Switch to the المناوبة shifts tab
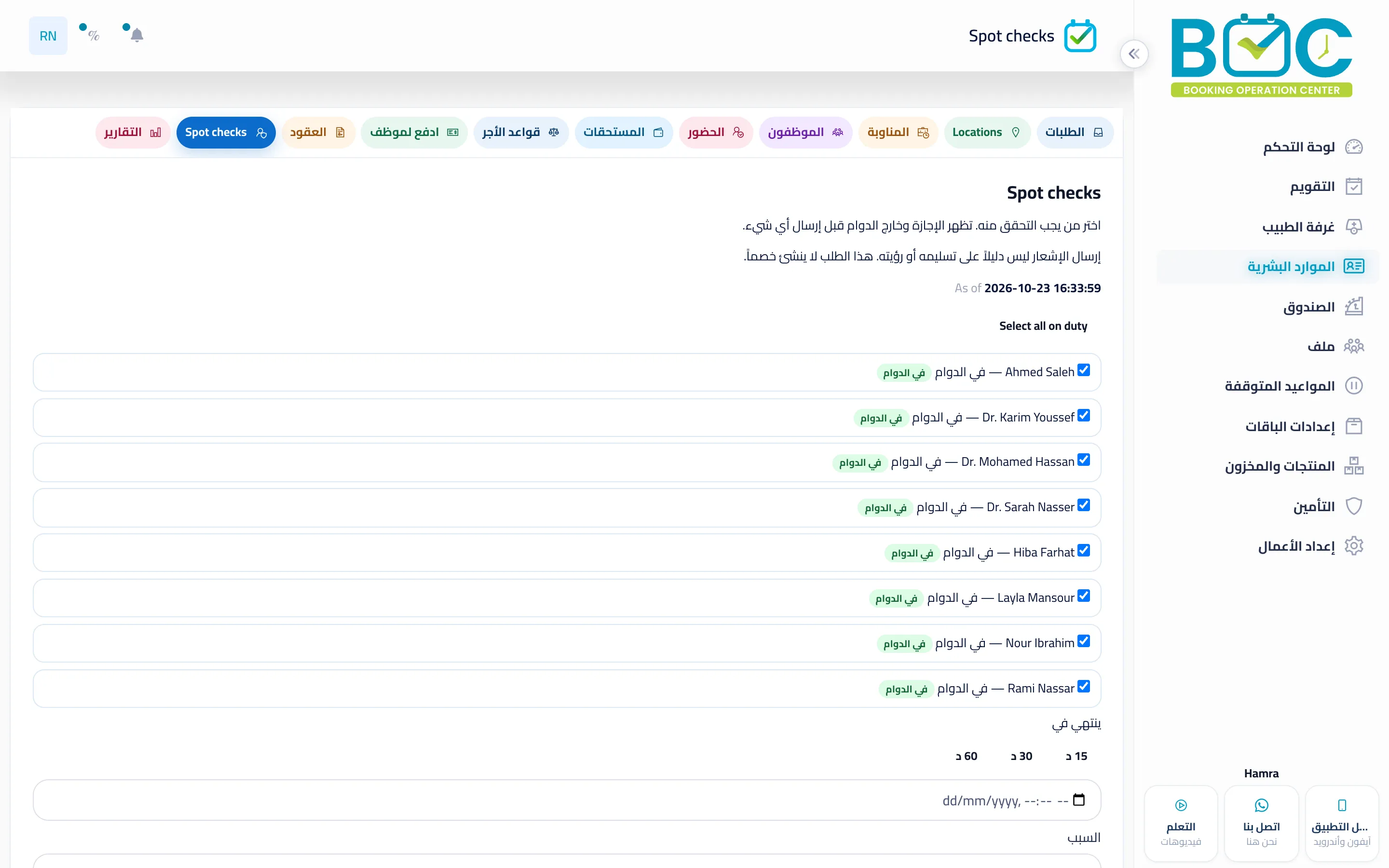The image size is (1389, 868). pos(898,133)
